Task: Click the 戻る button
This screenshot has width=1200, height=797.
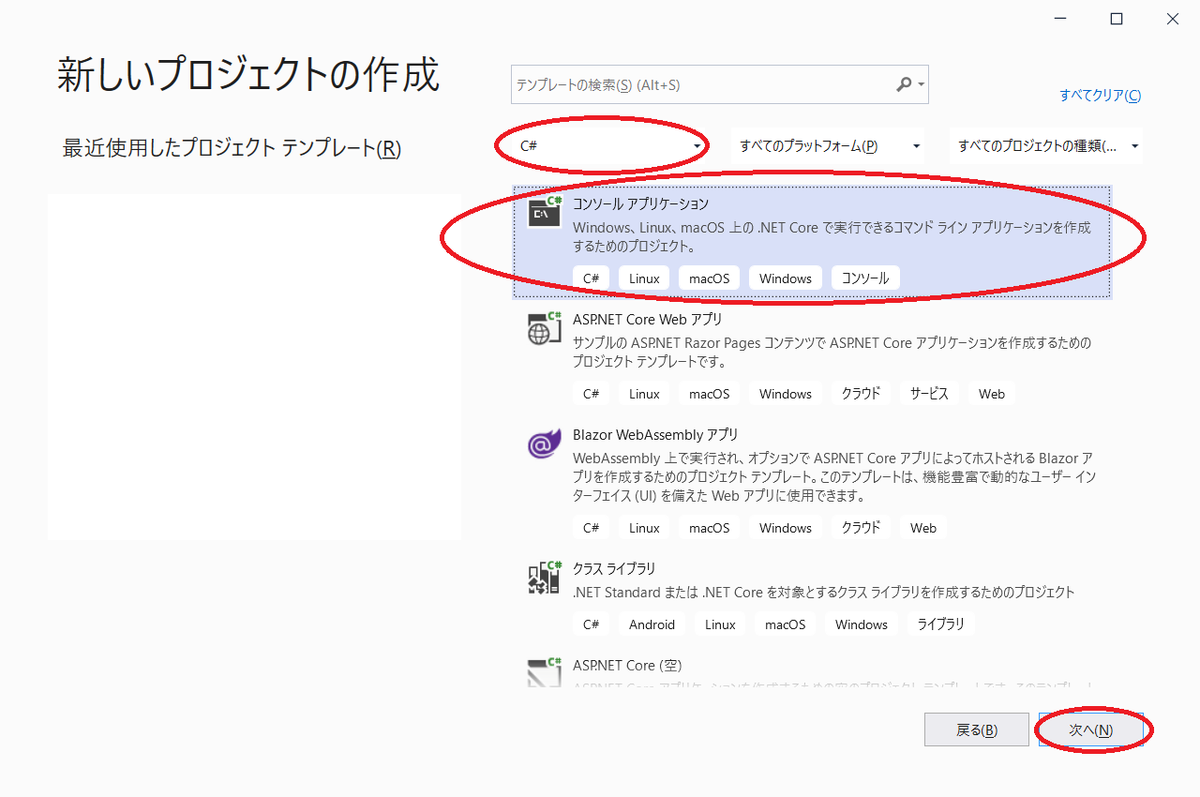Action: (x=976, y=729)
